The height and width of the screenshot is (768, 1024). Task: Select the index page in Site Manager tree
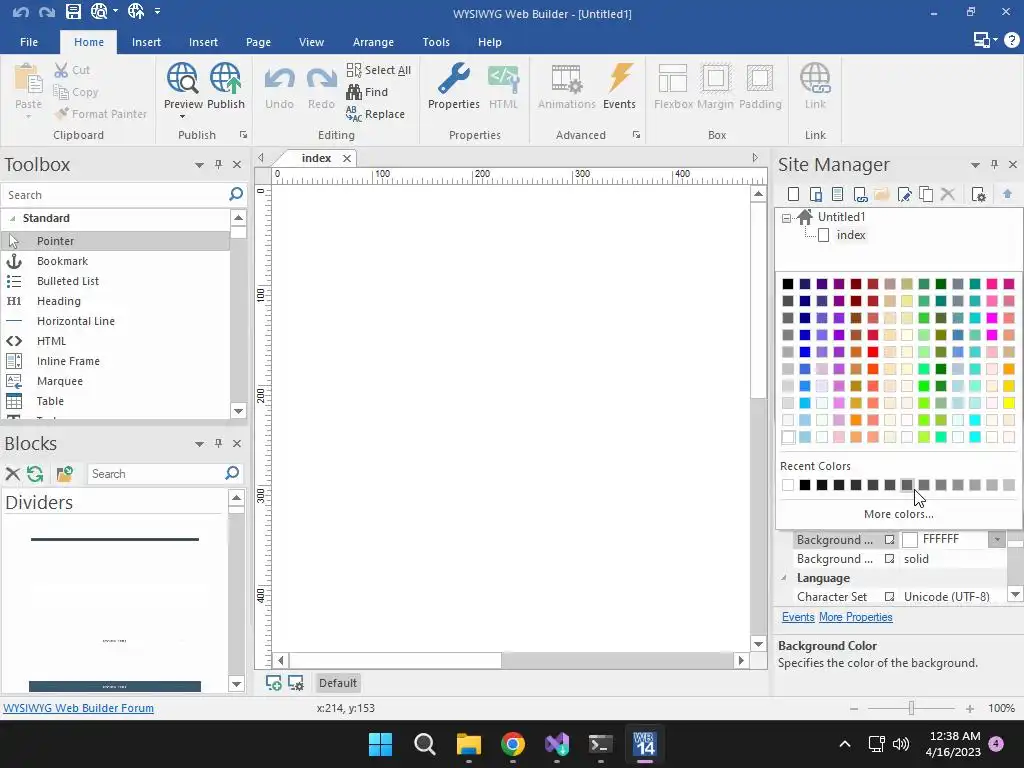click(x=851, y=235)
